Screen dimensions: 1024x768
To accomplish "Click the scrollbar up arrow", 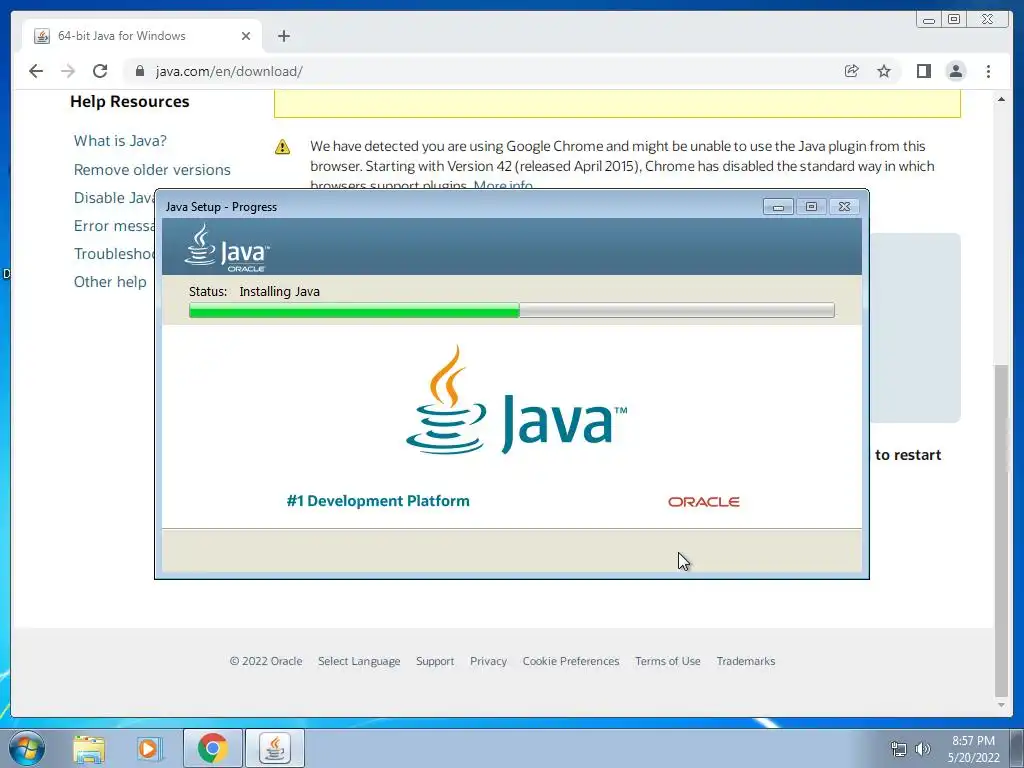I will coord(1001,99).
